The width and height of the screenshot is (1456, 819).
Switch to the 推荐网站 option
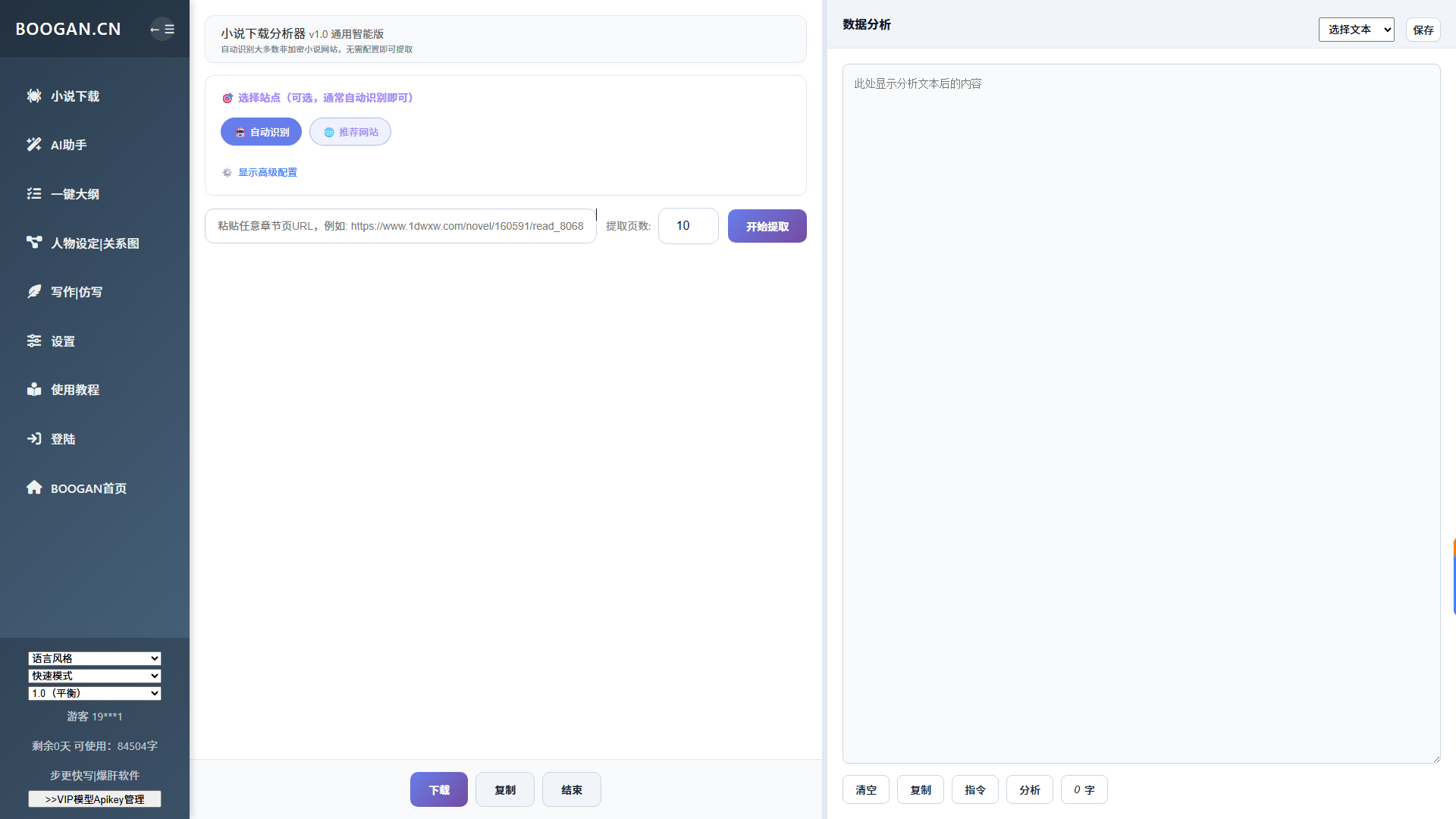coord(350,132)
